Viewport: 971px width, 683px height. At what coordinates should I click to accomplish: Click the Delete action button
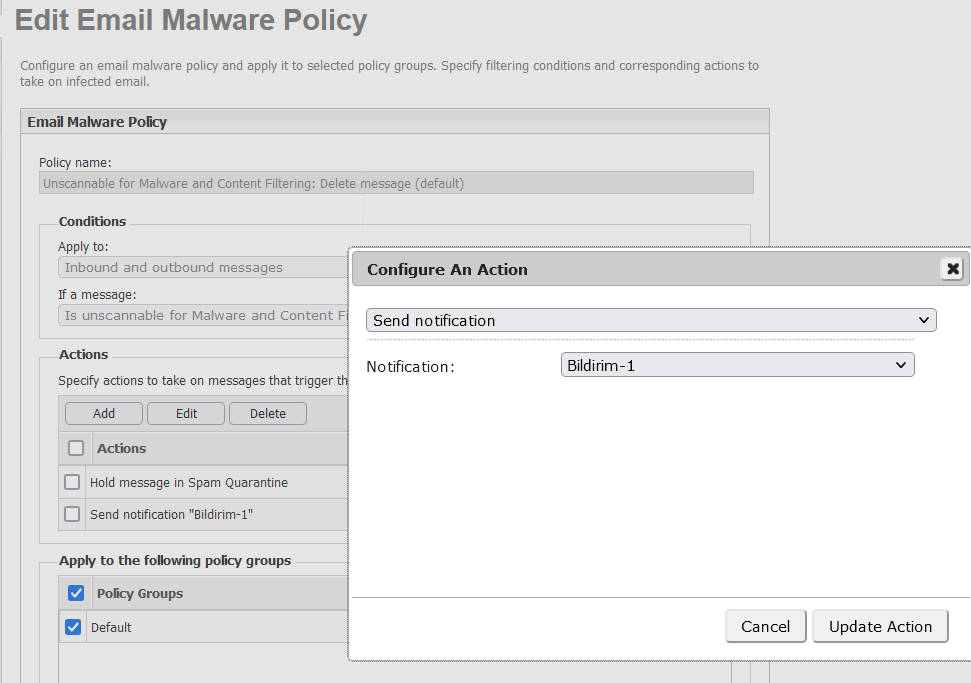[x=267, y=413]
